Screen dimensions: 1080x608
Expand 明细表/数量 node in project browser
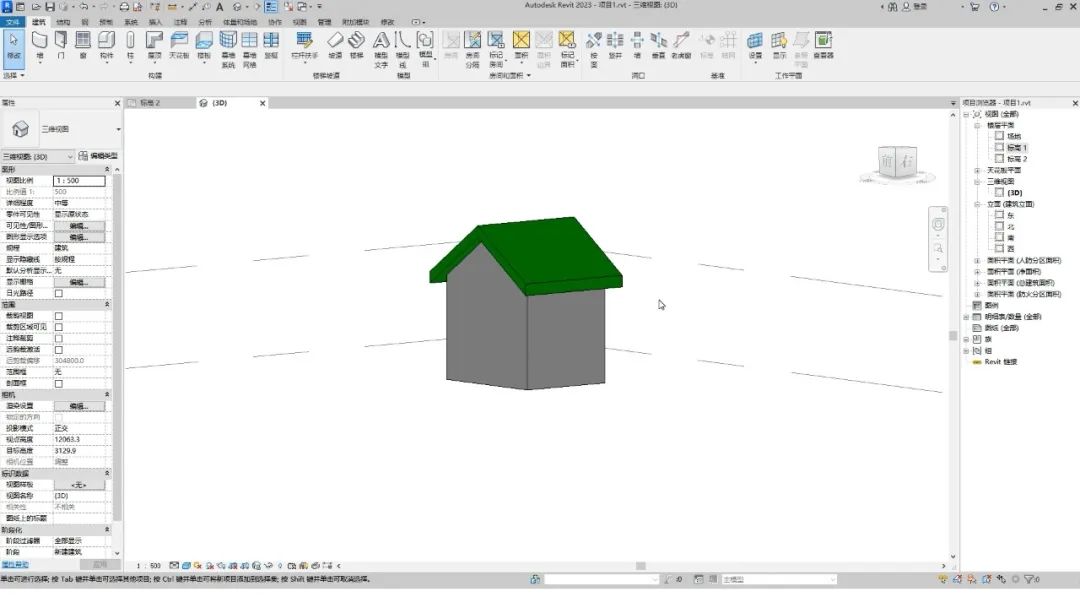point(966,317)
